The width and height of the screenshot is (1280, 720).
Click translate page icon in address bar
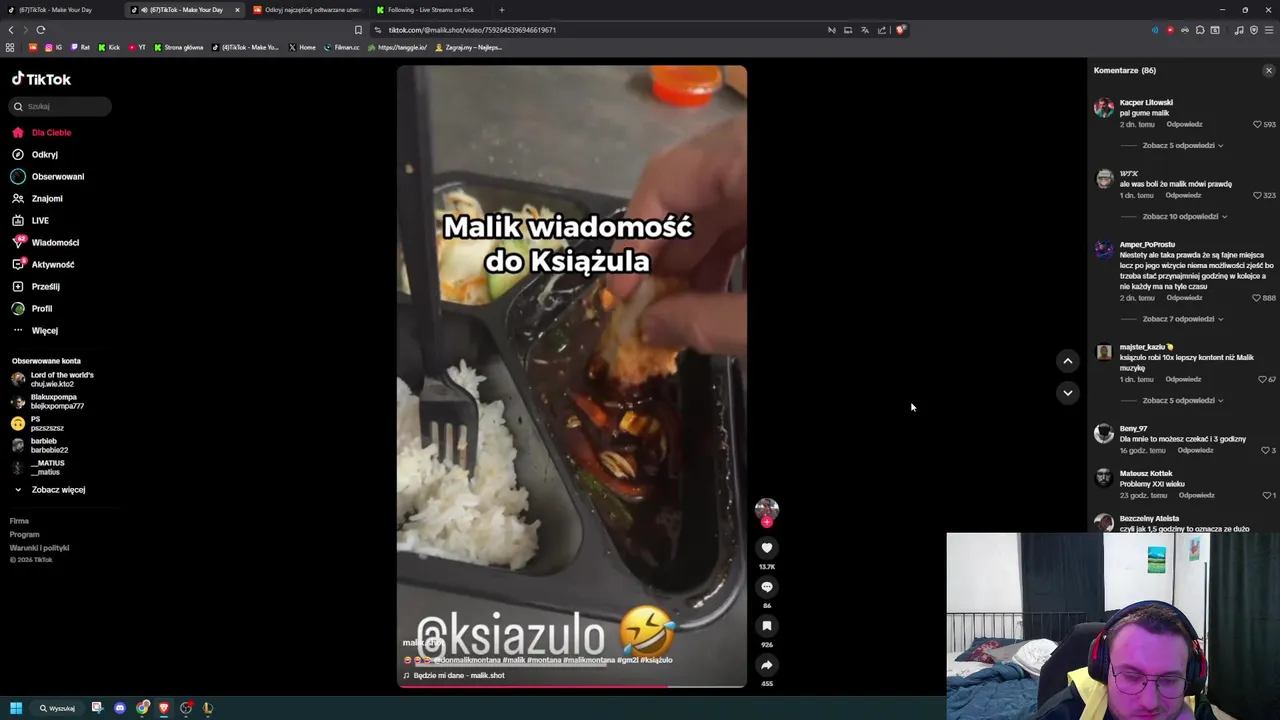pyautogui.click(x=865, y=30)
